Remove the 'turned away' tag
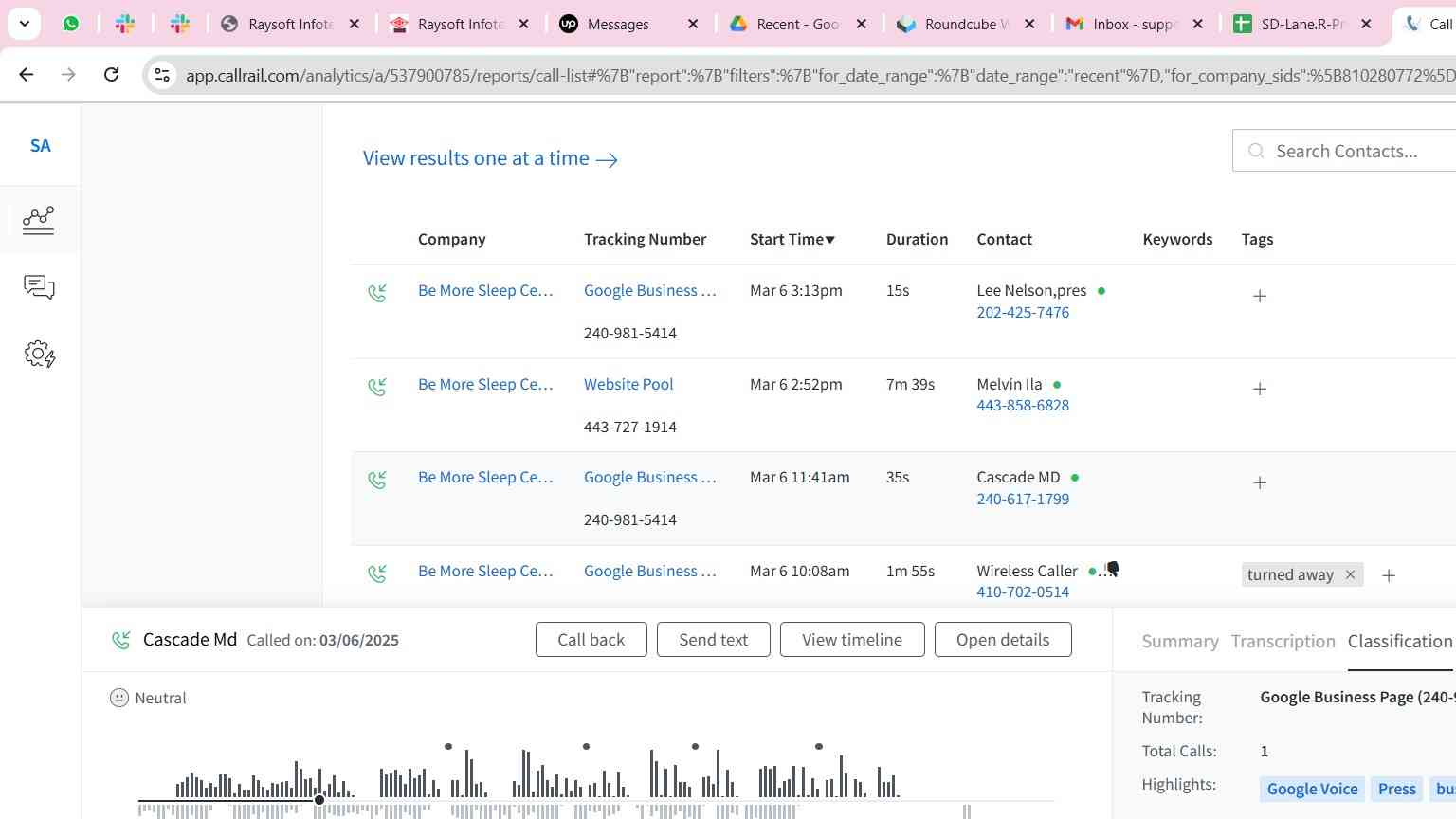Viewport: 1456px width, 819px height. point(1350,574)
